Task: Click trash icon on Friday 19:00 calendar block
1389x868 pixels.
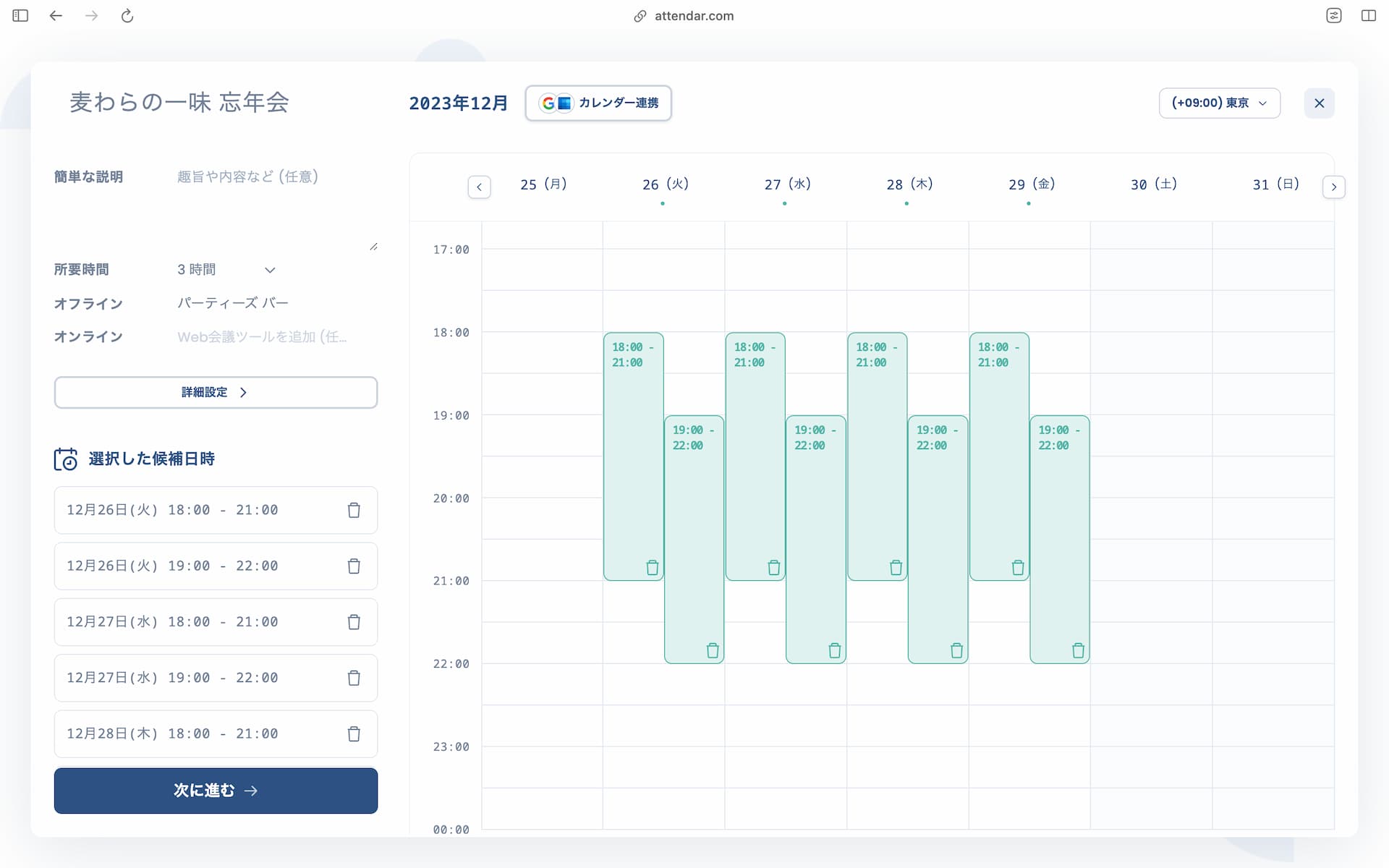Action: pyautogui.click(x=1078, y=650)
